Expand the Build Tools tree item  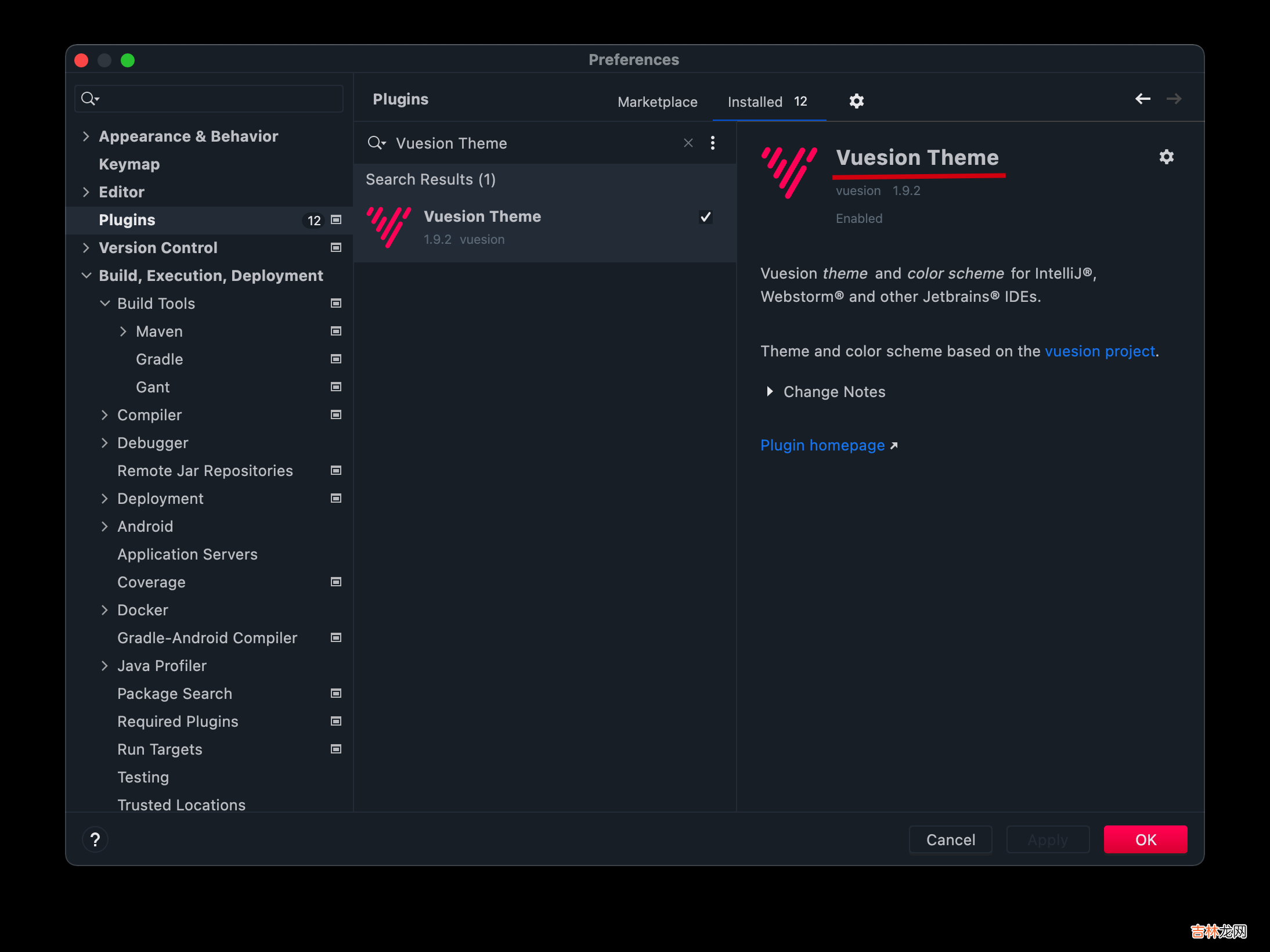point(107,303)
